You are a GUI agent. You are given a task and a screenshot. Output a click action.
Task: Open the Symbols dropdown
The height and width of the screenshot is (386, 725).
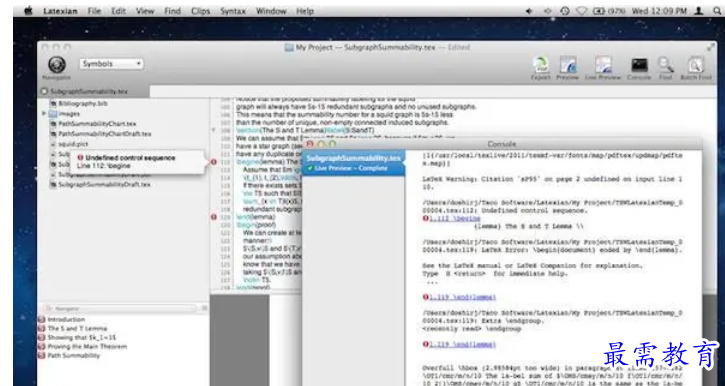(x=111, y=64)
